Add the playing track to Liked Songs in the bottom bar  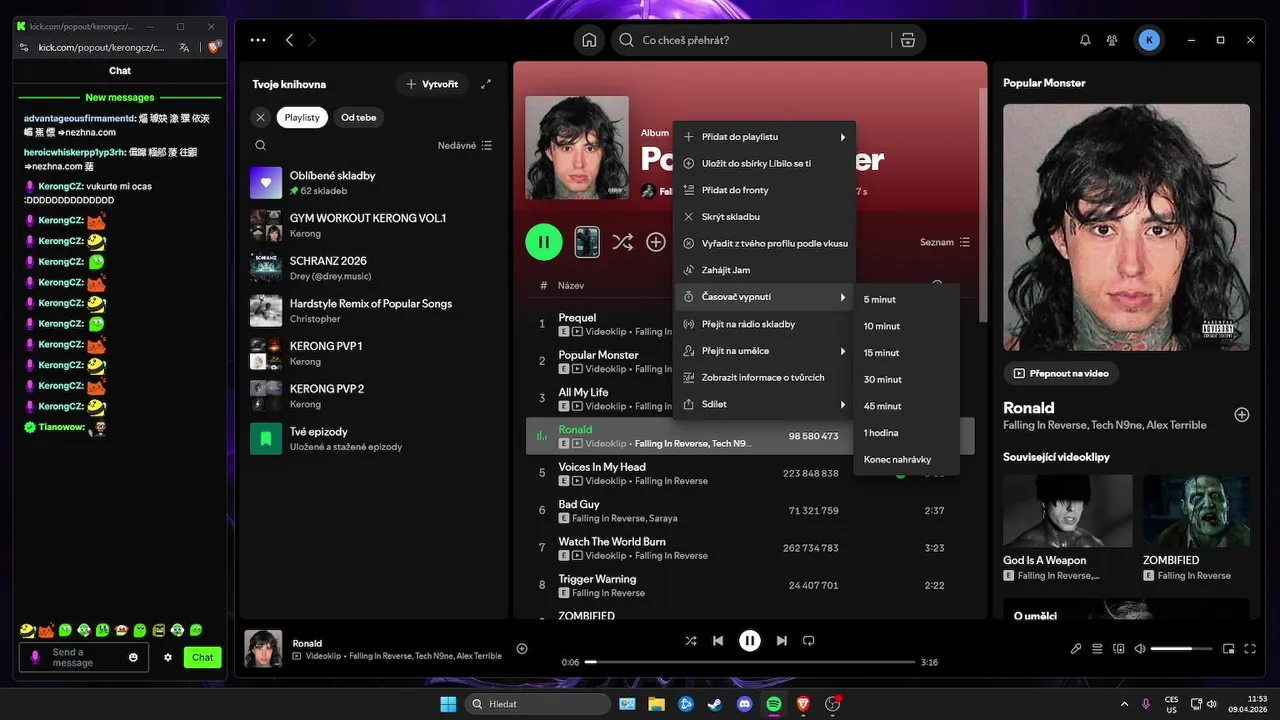coord(522,649)
